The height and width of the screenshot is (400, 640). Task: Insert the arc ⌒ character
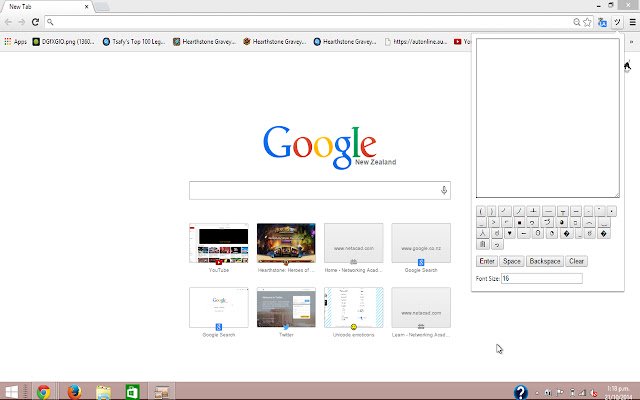point(589,222)
